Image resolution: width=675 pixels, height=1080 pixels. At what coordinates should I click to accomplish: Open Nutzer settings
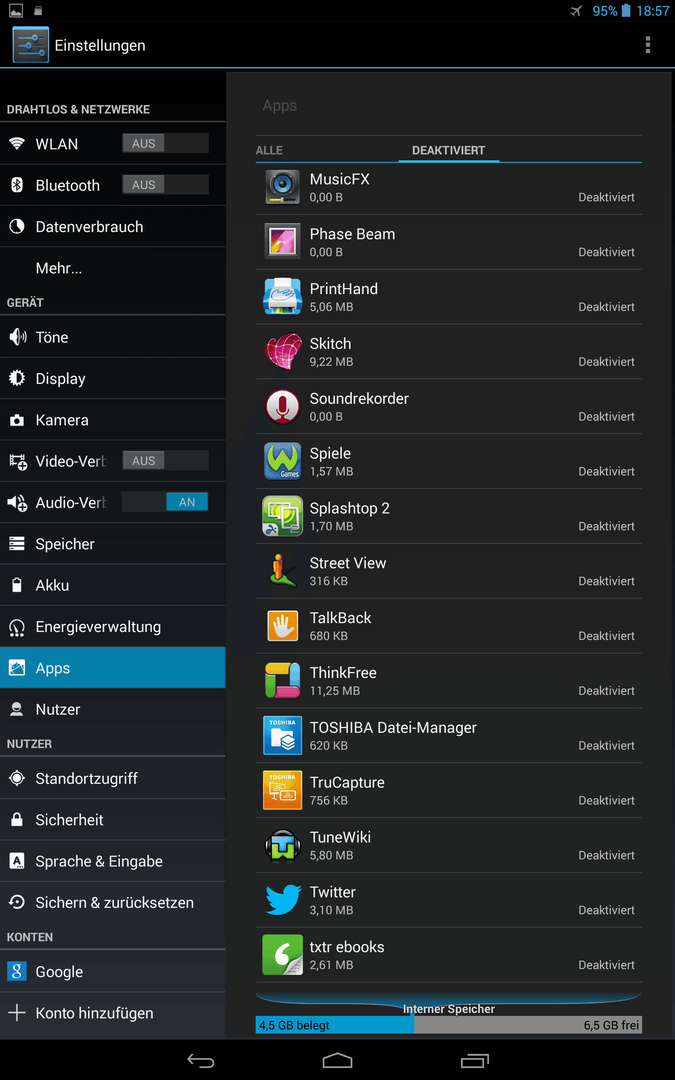113,709
